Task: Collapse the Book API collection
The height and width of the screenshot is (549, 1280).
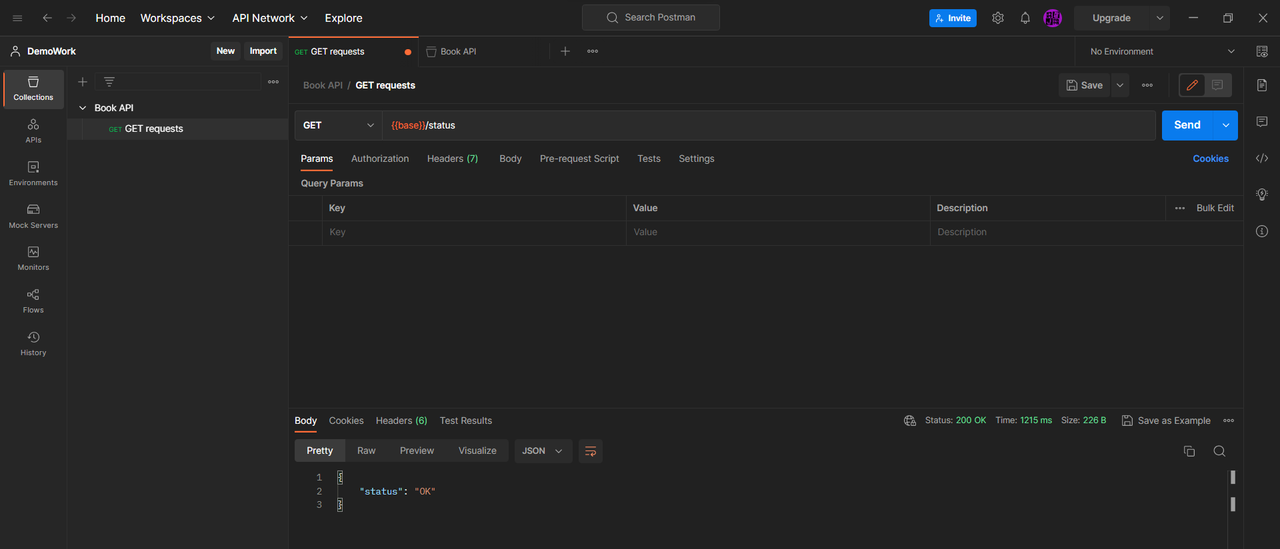Action: click(x=82, y=108)
